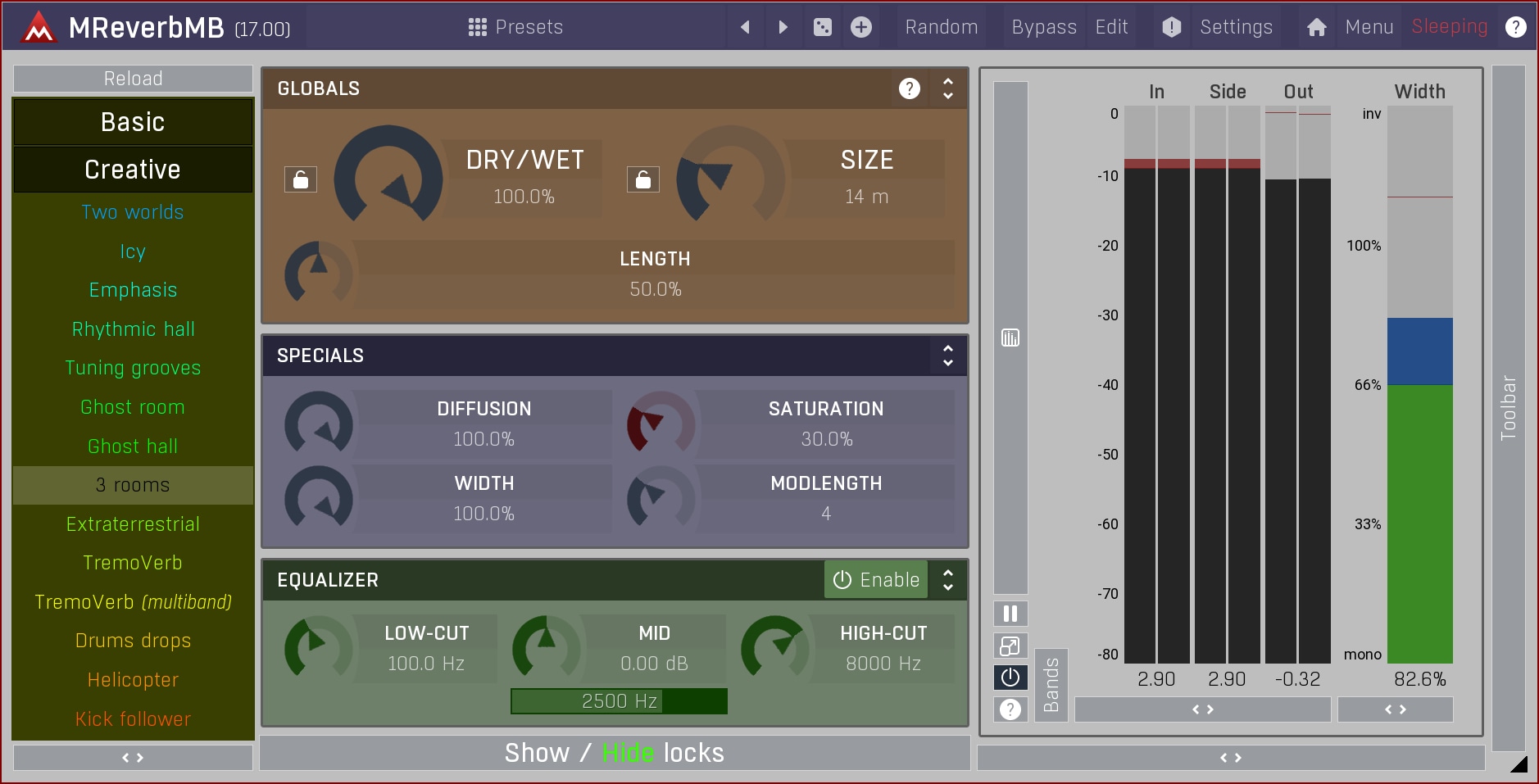Select the Ghost hall preset

coord(133,446)
